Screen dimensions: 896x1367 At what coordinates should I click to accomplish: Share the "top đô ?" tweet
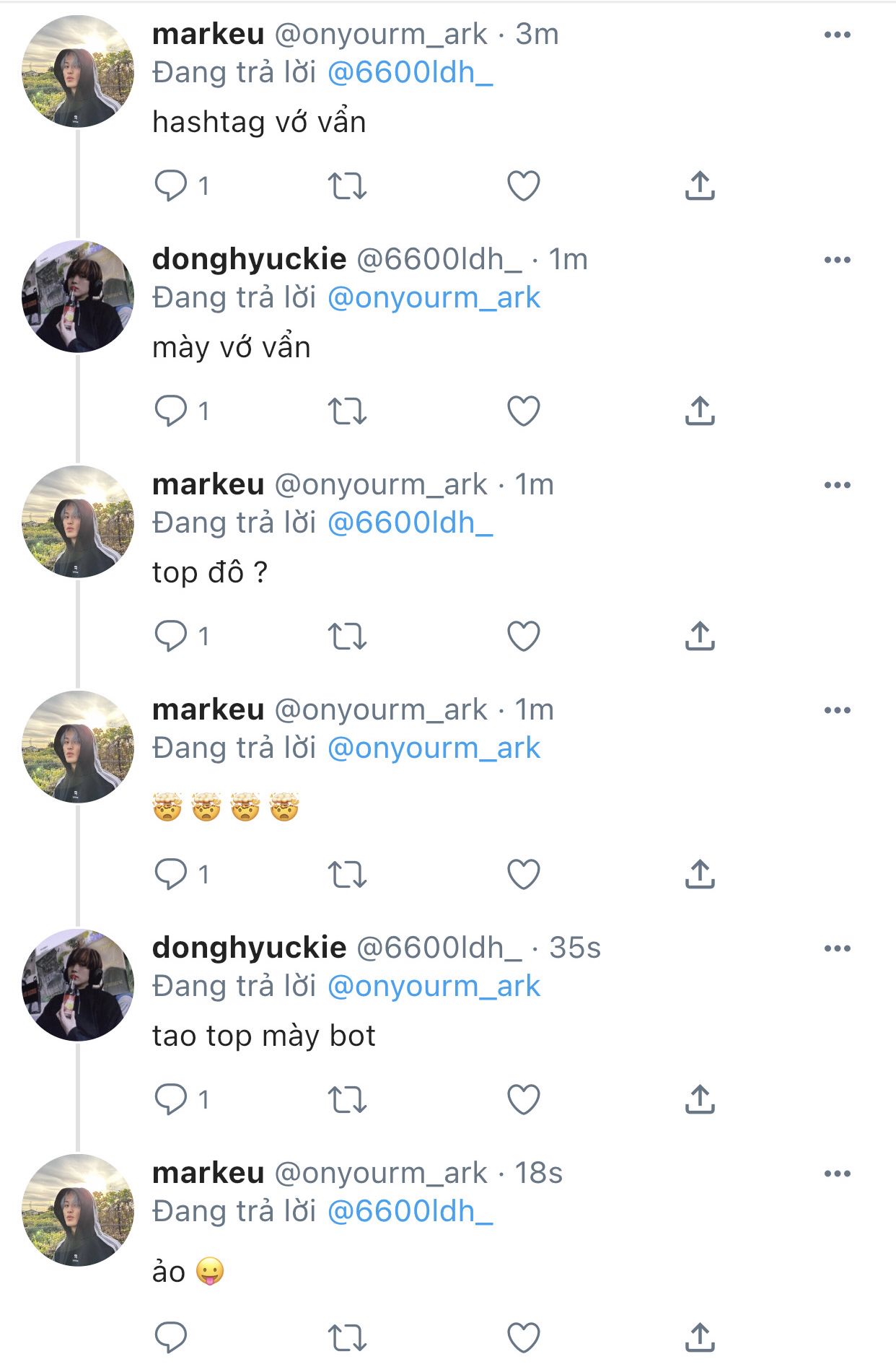click(x=699, y=637)
